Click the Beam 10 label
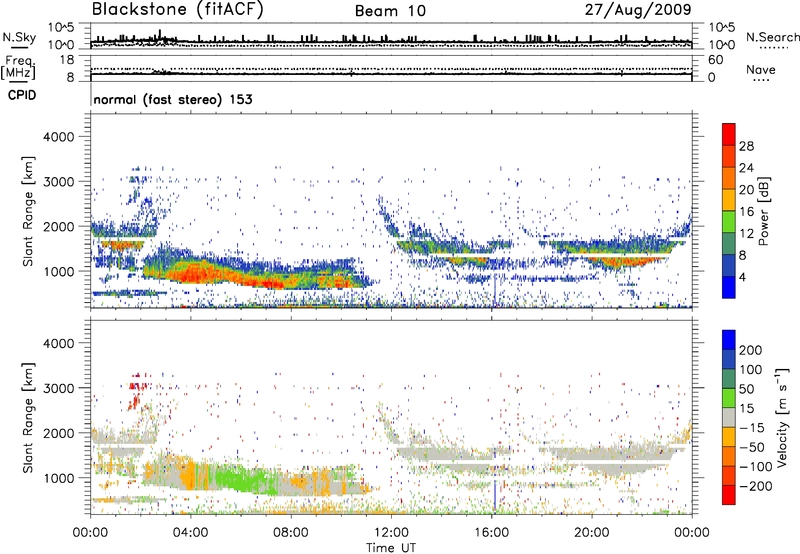The width and height of the screenshot is (800, 554). 390,11
